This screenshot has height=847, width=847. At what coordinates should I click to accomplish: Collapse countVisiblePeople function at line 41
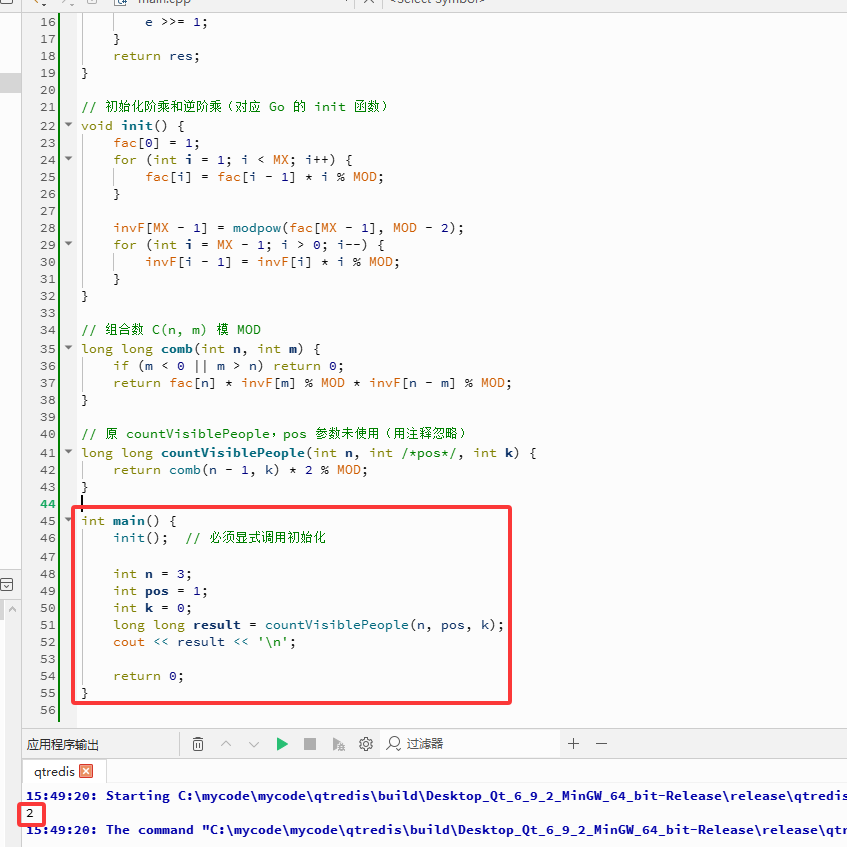69,452
